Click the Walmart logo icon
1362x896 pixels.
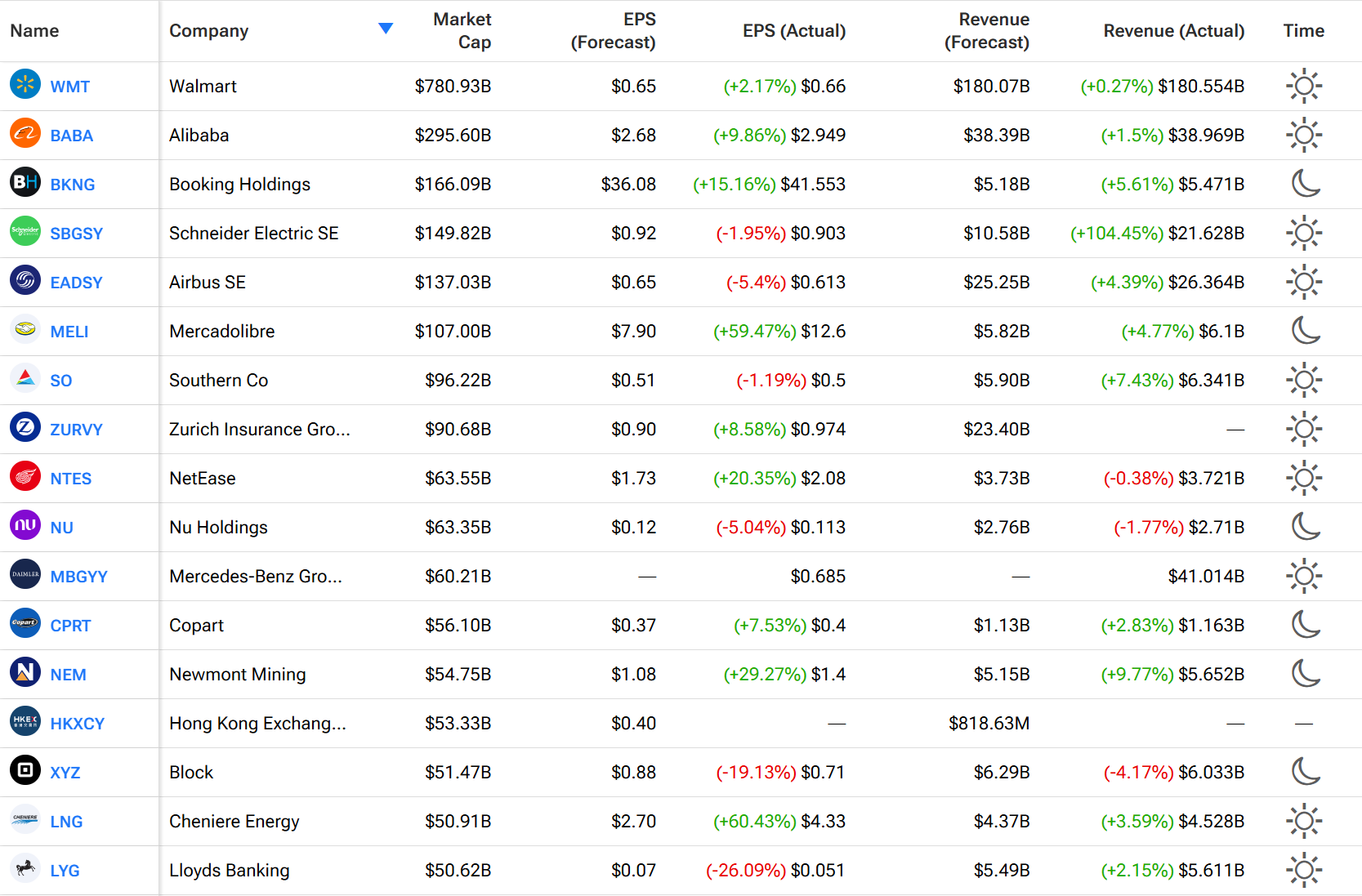point(25,84)
